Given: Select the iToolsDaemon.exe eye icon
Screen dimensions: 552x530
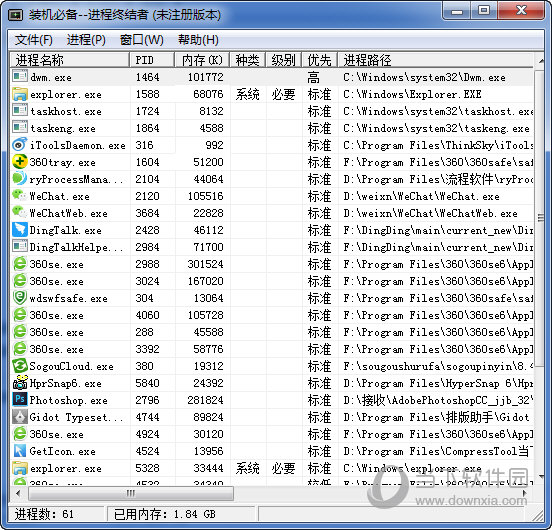Looking at the screenshot, I should [20, 145].
